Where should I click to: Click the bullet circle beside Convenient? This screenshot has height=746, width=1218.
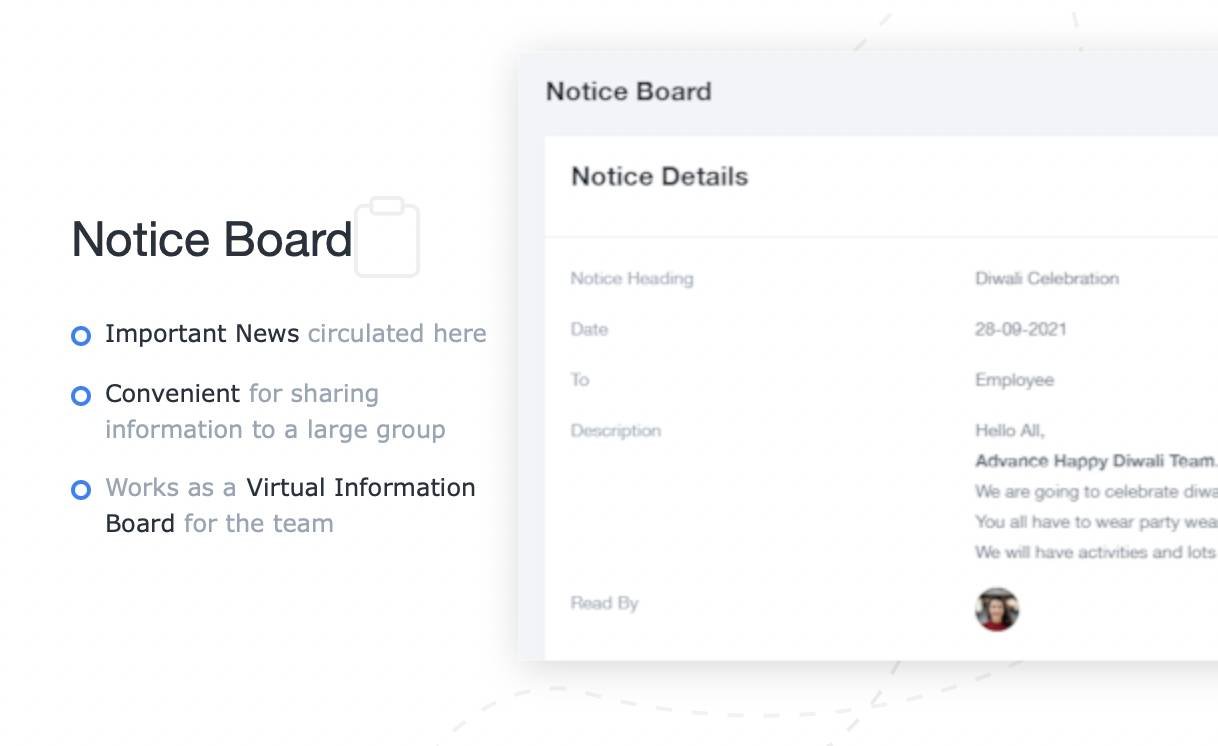point(81,396)
